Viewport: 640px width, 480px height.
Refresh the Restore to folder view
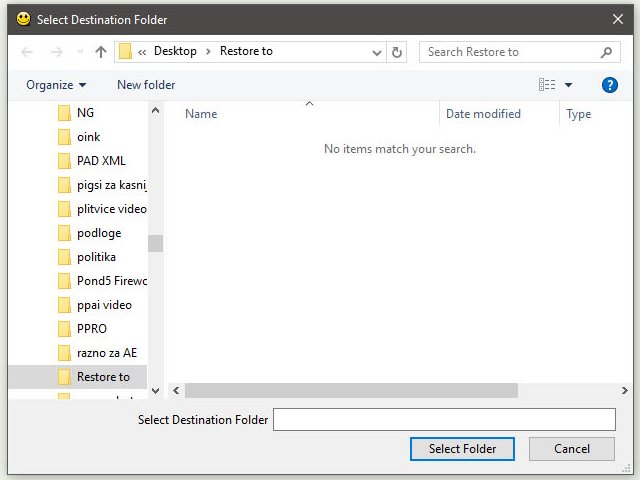point(397,52)
